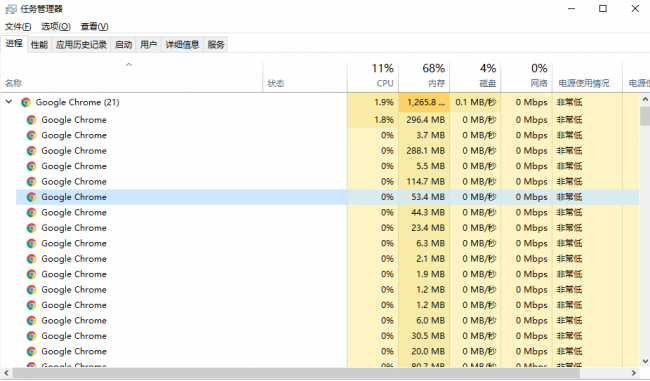Click the horizontal scrollbar right arrow

tap(634, 373)
